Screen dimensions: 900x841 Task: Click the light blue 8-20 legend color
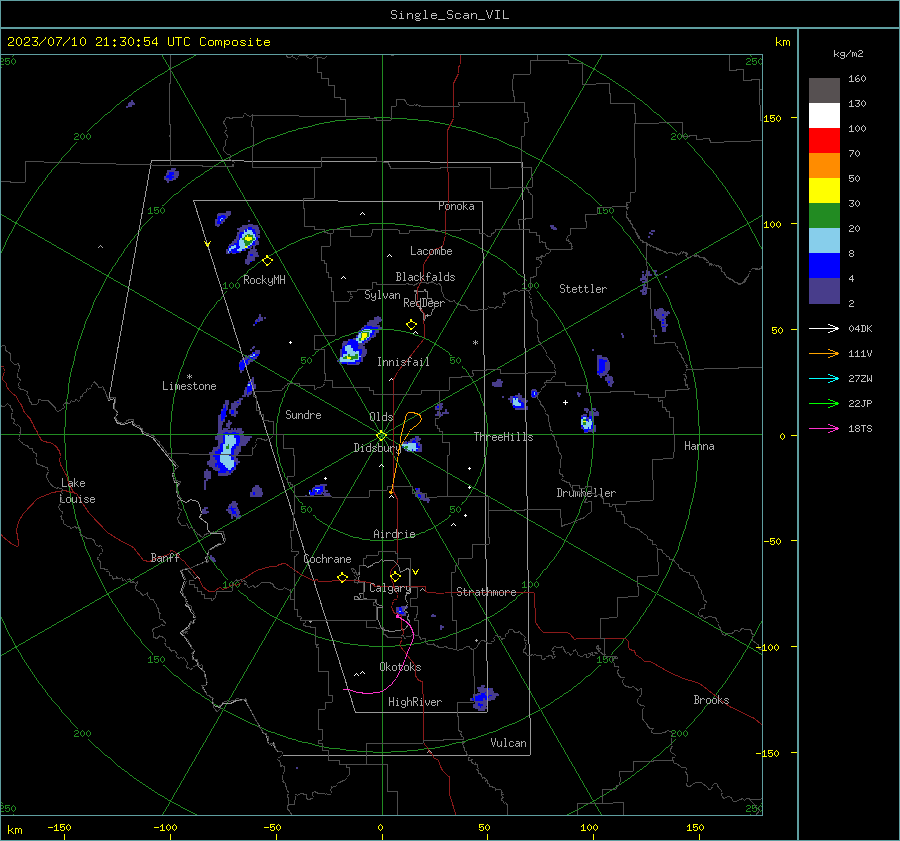[824, 241]
